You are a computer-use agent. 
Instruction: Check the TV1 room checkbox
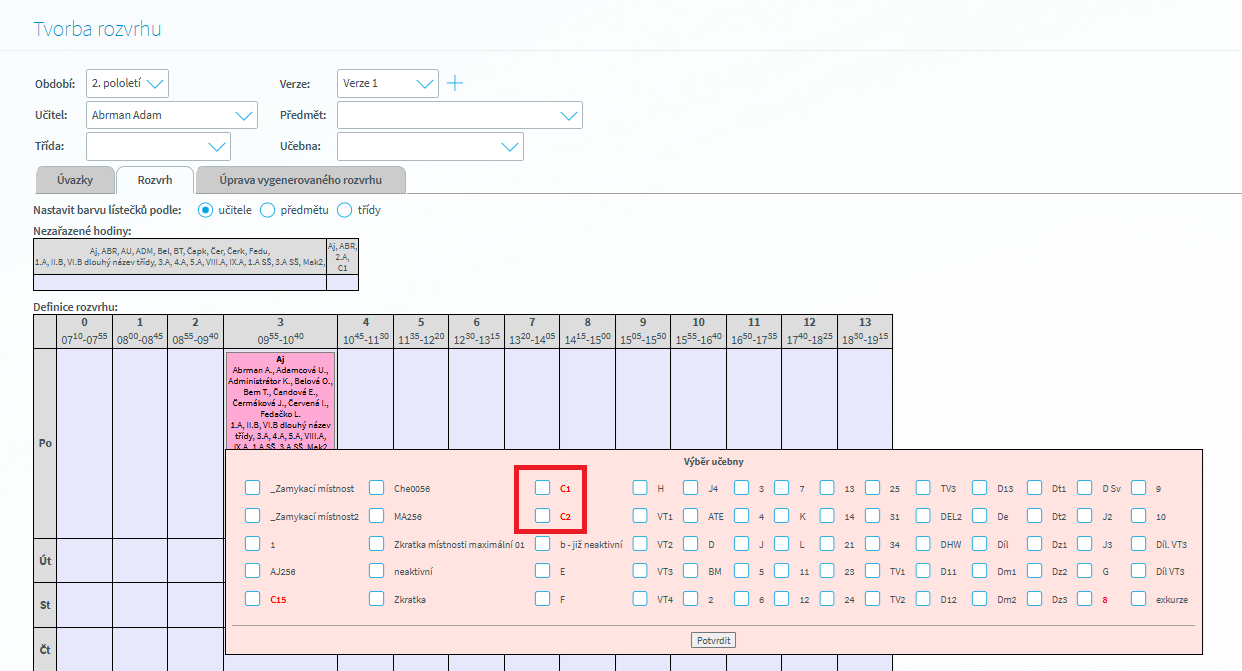pos(873,571)
